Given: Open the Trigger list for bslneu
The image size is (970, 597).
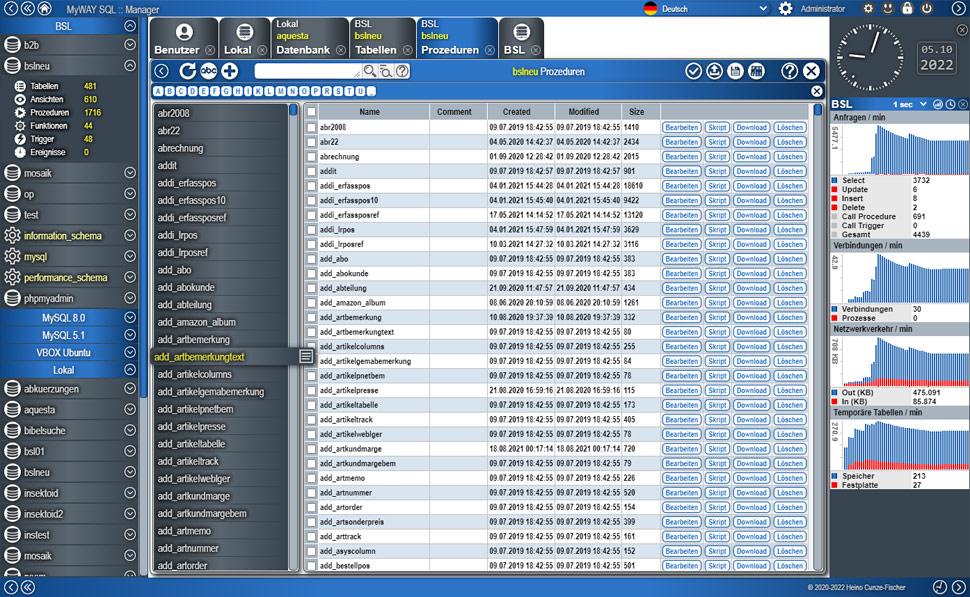Looking at the screenshot, I should [x=43, y=139].
